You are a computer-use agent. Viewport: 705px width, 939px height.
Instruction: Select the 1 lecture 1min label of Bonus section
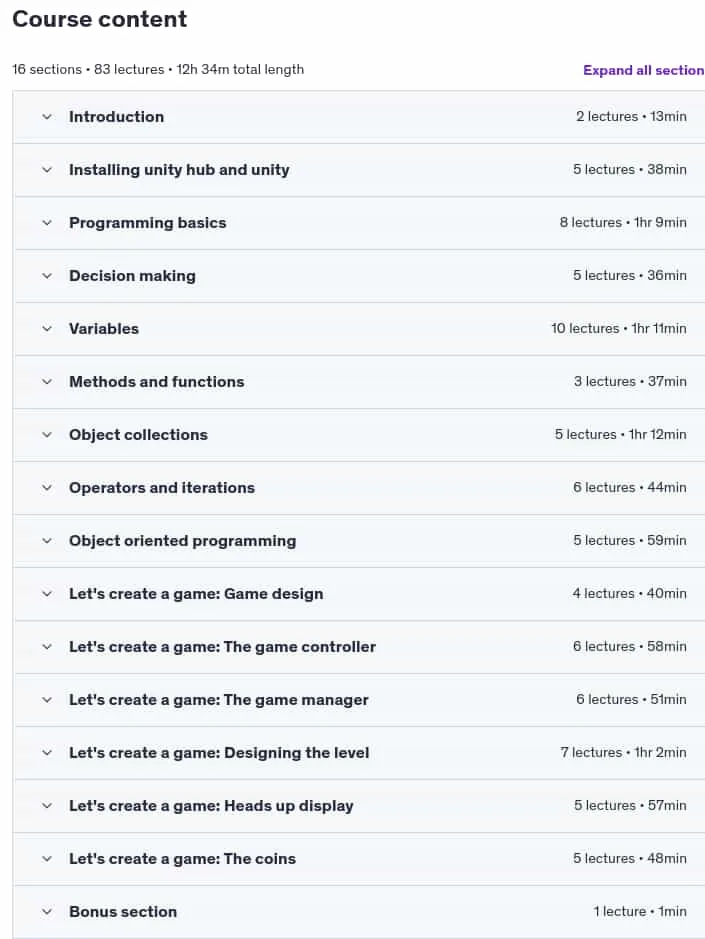pos(640,911)
